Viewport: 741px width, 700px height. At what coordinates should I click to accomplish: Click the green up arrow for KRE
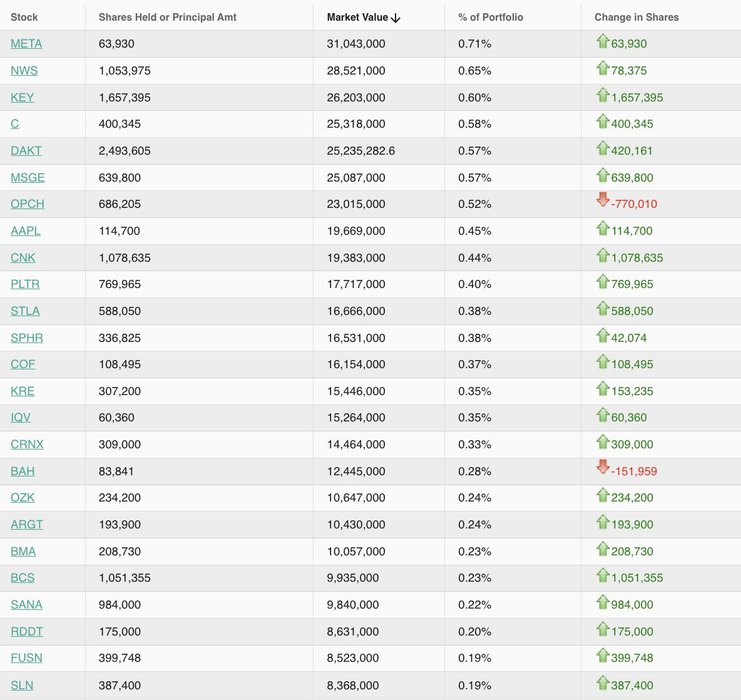click(603, 389)
